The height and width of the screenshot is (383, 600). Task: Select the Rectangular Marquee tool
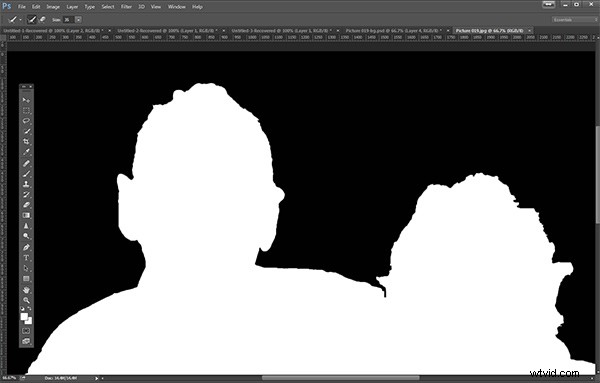26,111
